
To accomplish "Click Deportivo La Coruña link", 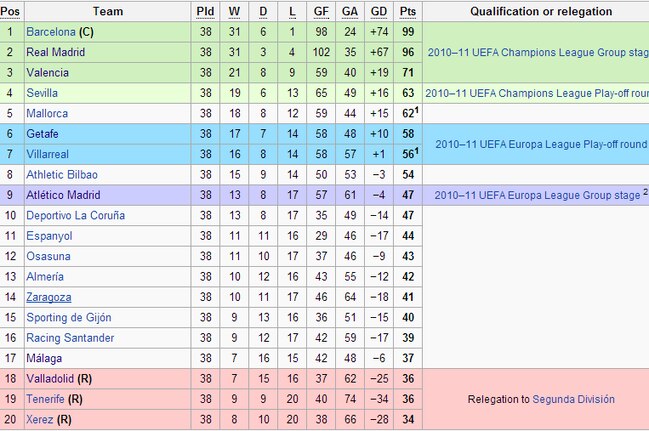I will tap(75, 216).
